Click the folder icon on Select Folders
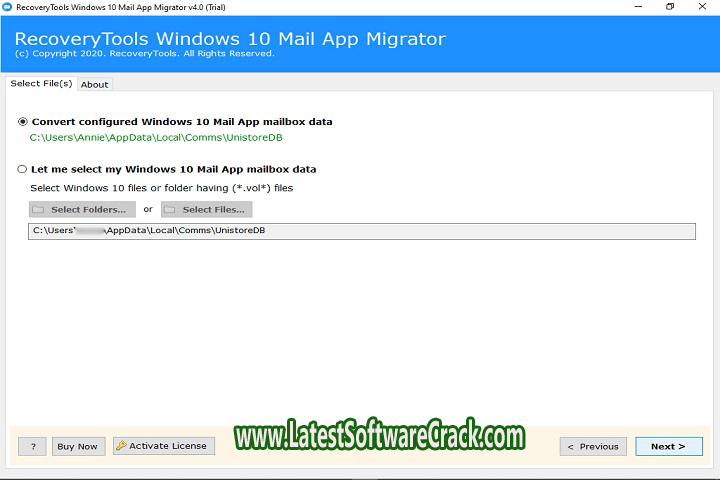The height and width of the screenshot is (480, 720). [39, 209]
